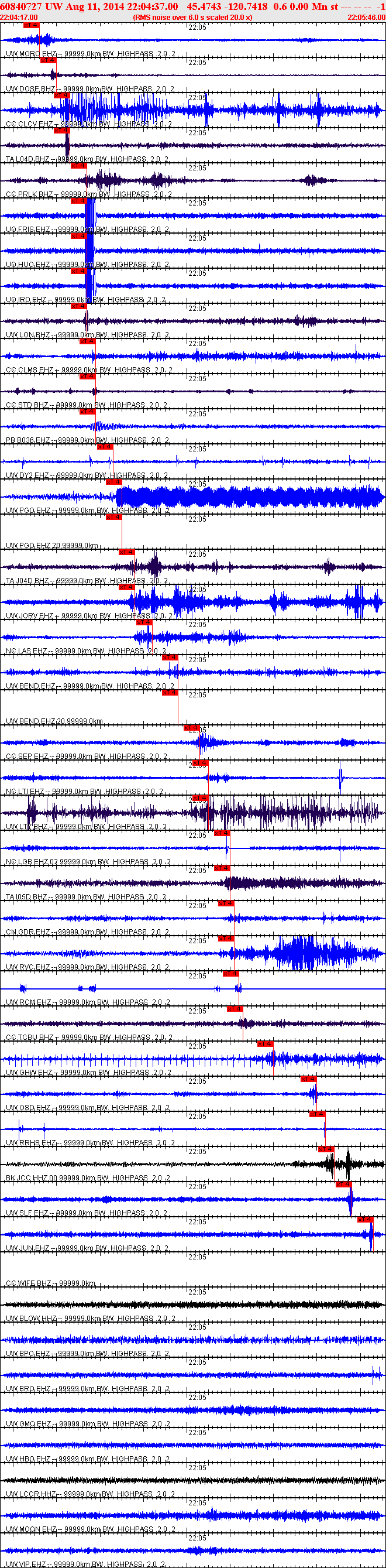Screen dimensions: 386x1568
Task: Click the red pick flag on the CC.SEP trace
Action: pos(191,728)
